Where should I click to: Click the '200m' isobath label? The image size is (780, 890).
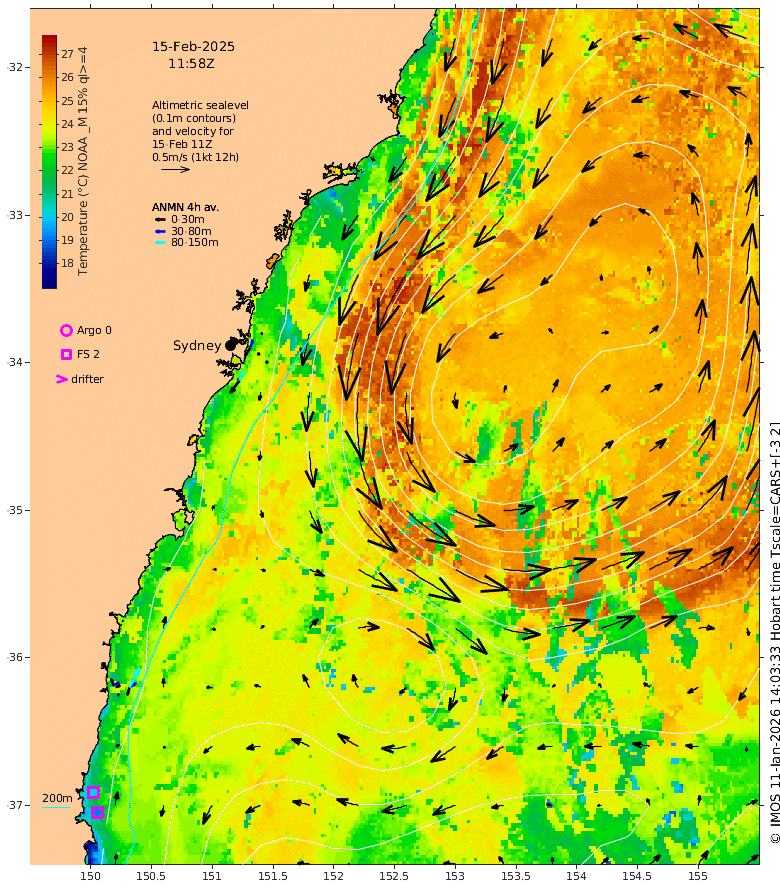click(x=57, y=798)
